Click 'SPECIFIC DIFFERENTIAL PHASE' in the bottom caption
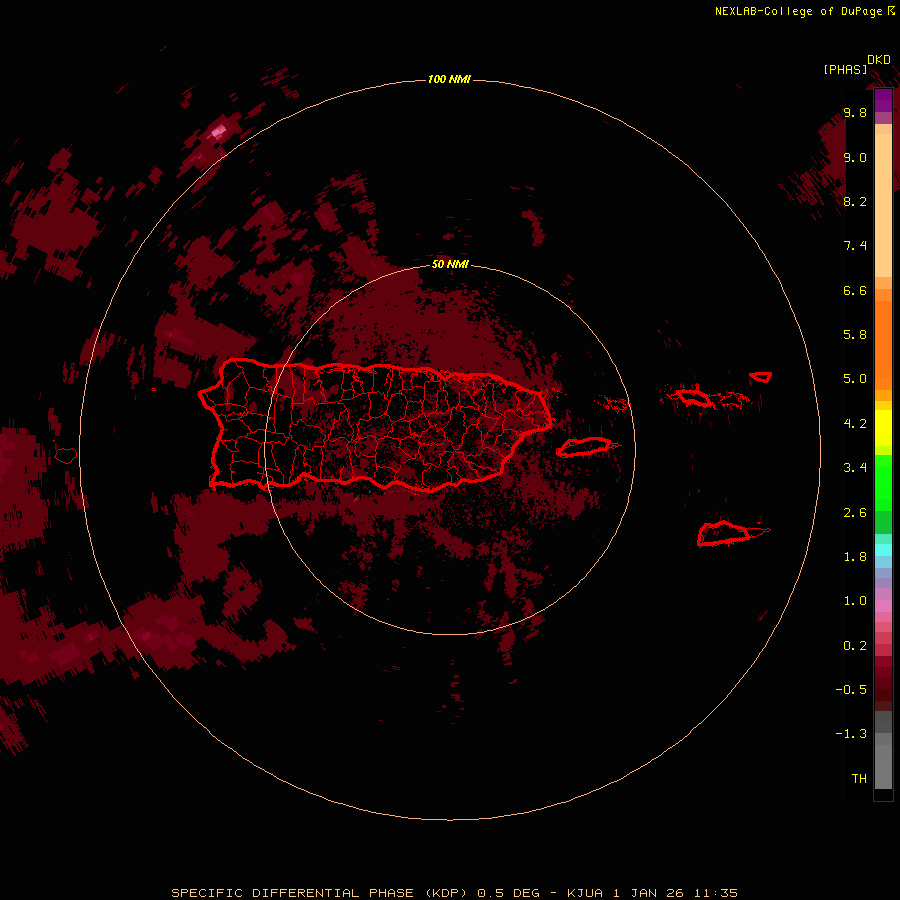 (292, 893)
